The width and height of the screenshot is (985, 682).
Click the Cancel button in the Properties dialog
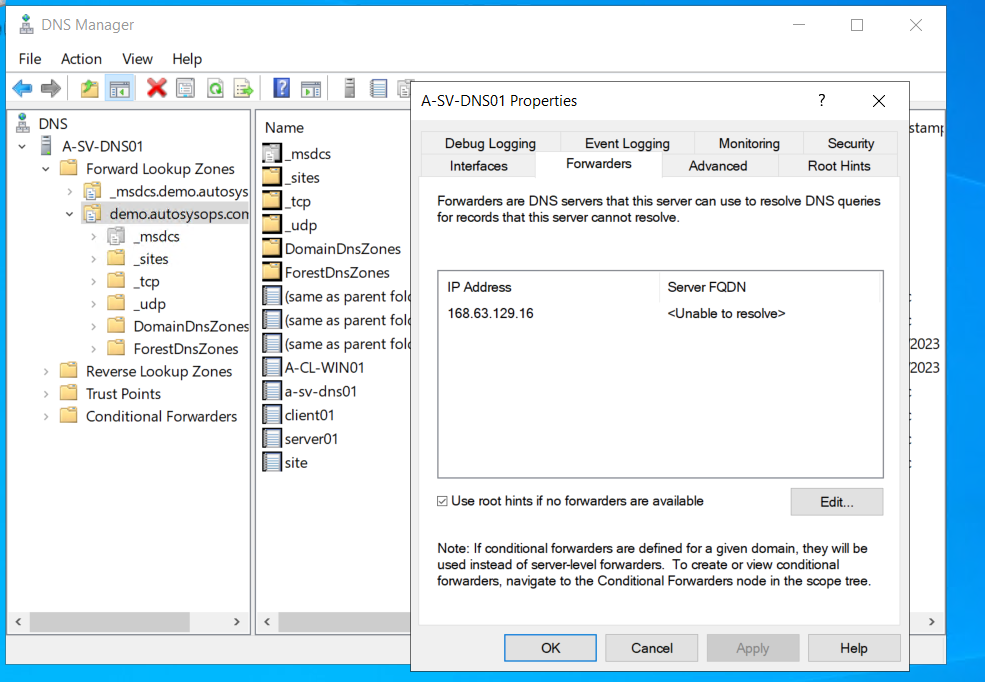651,647
